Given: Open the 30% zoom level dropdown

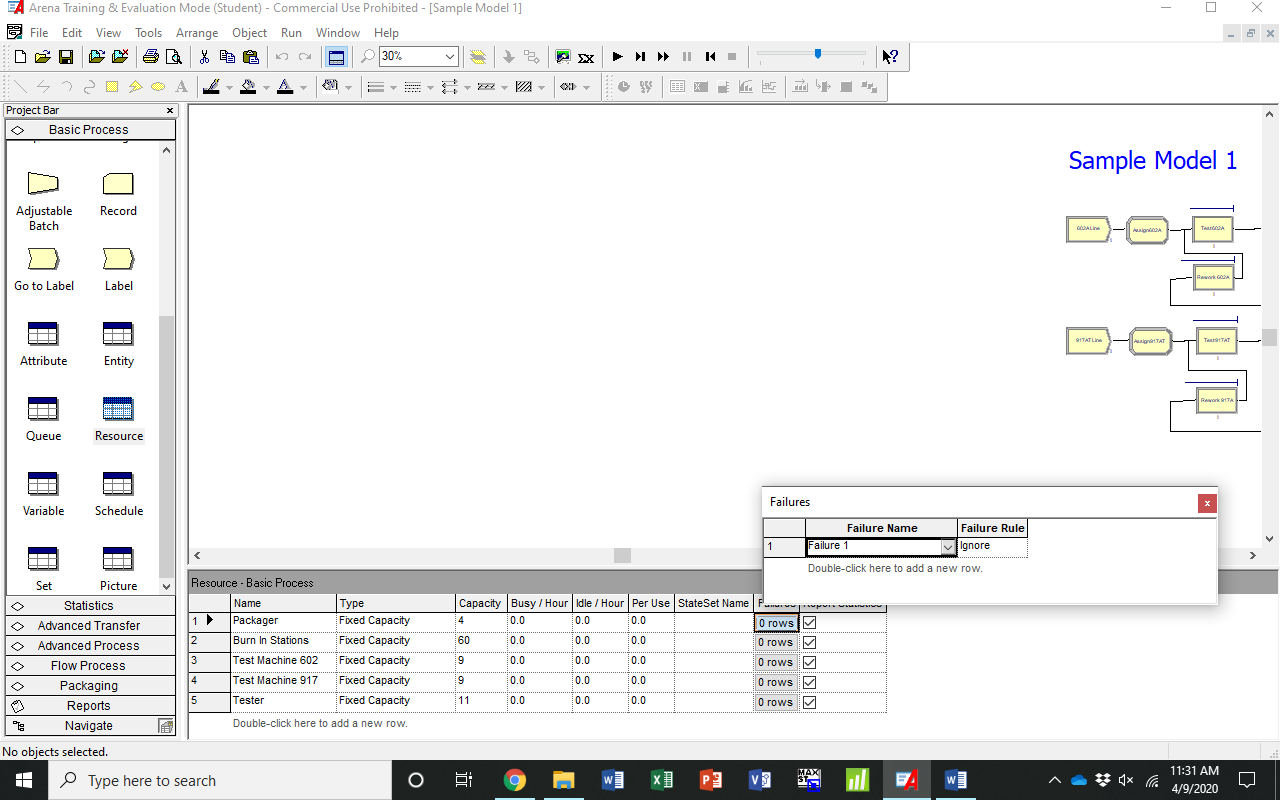Looking at the screenshot, I should (x=450, y=57).
